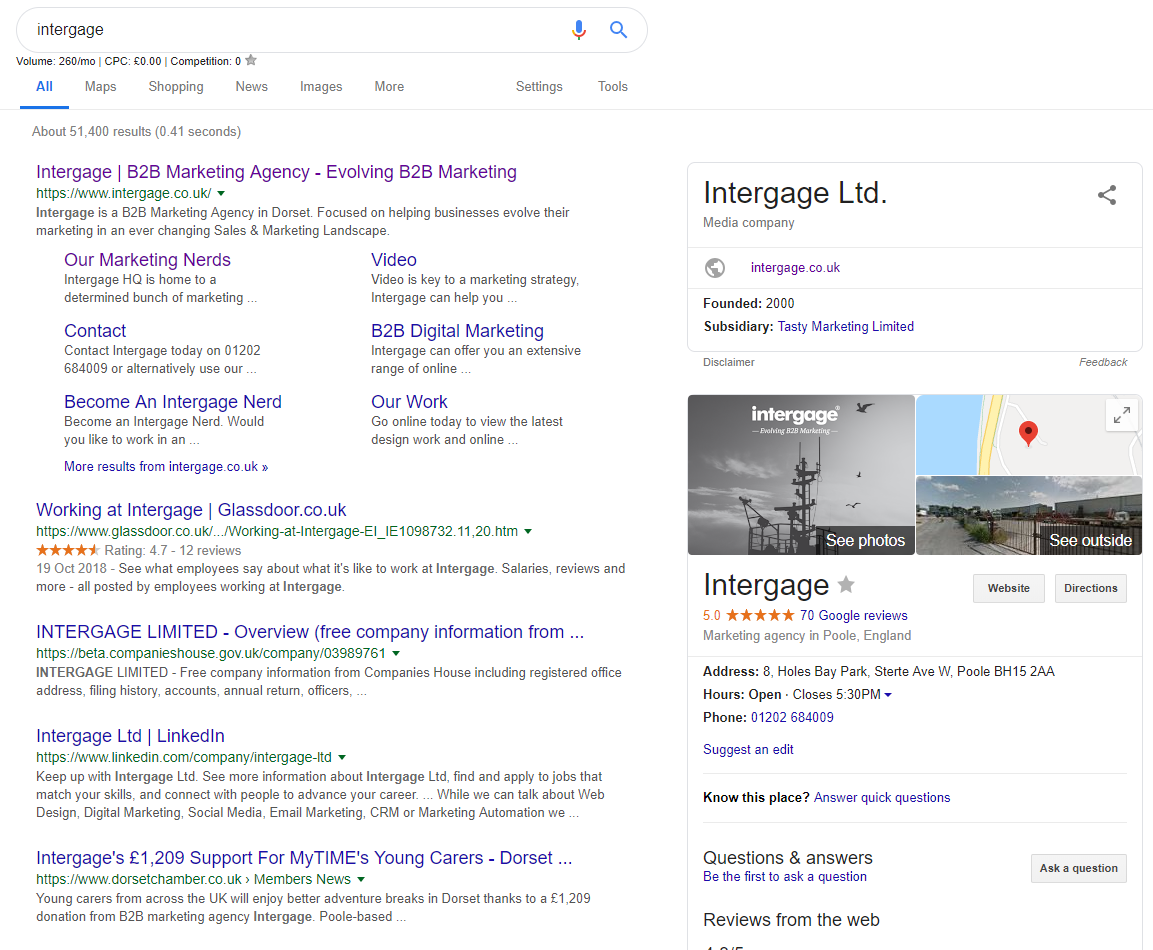Open INTERGAGE LIMITED Companies House result
Image resolution: width=1153 pixels, height=950 pixels.
[x=310, y=632]
